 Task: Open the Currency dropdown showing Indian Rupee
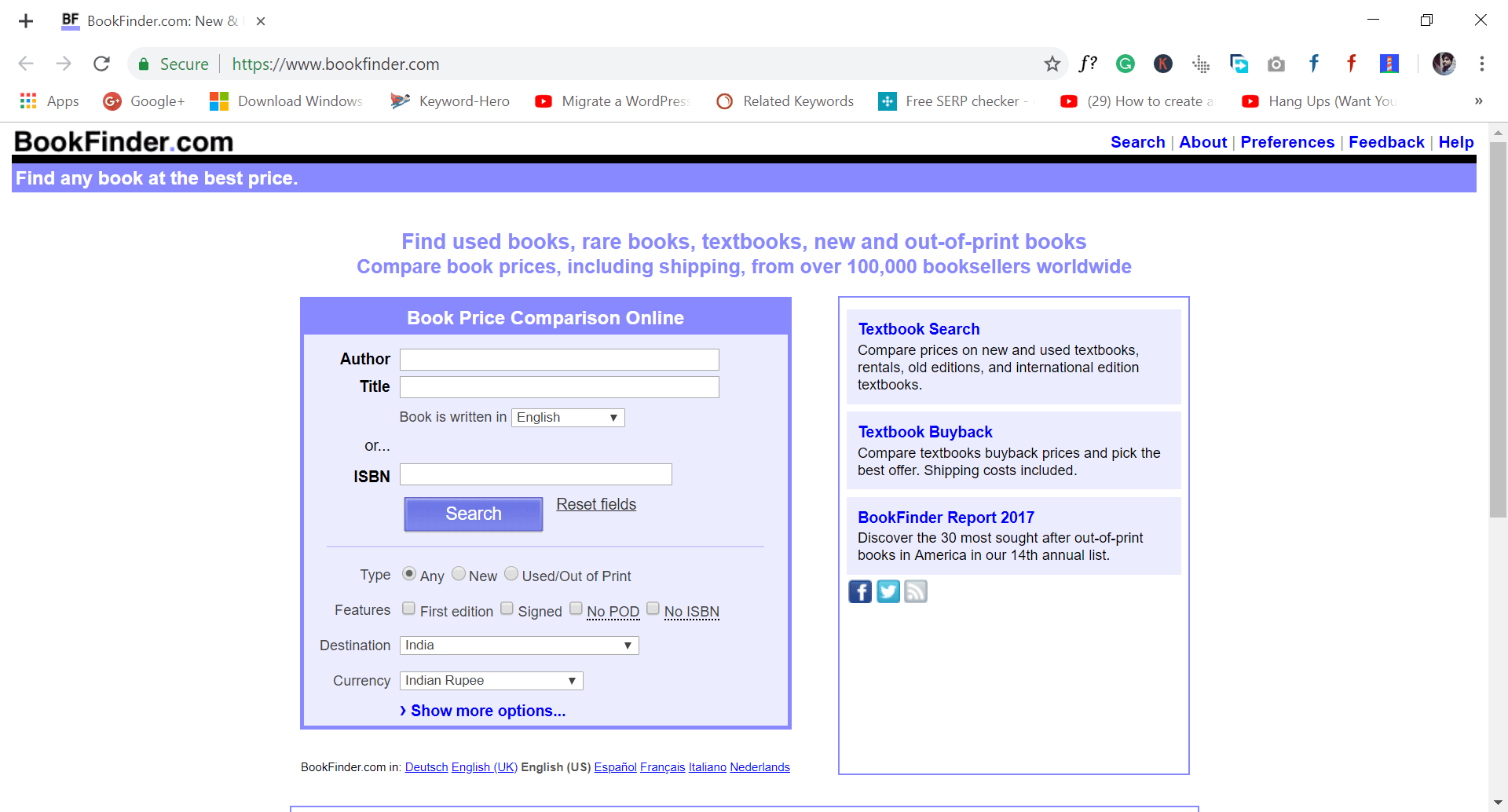coord(492,681)
